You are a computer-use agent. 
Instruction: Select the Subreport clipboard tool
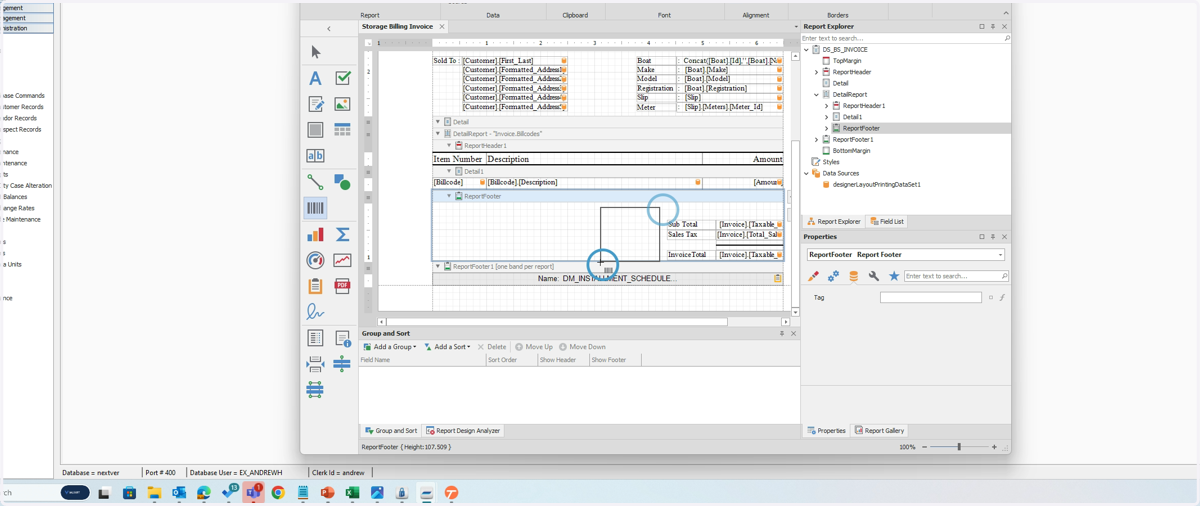315,286
